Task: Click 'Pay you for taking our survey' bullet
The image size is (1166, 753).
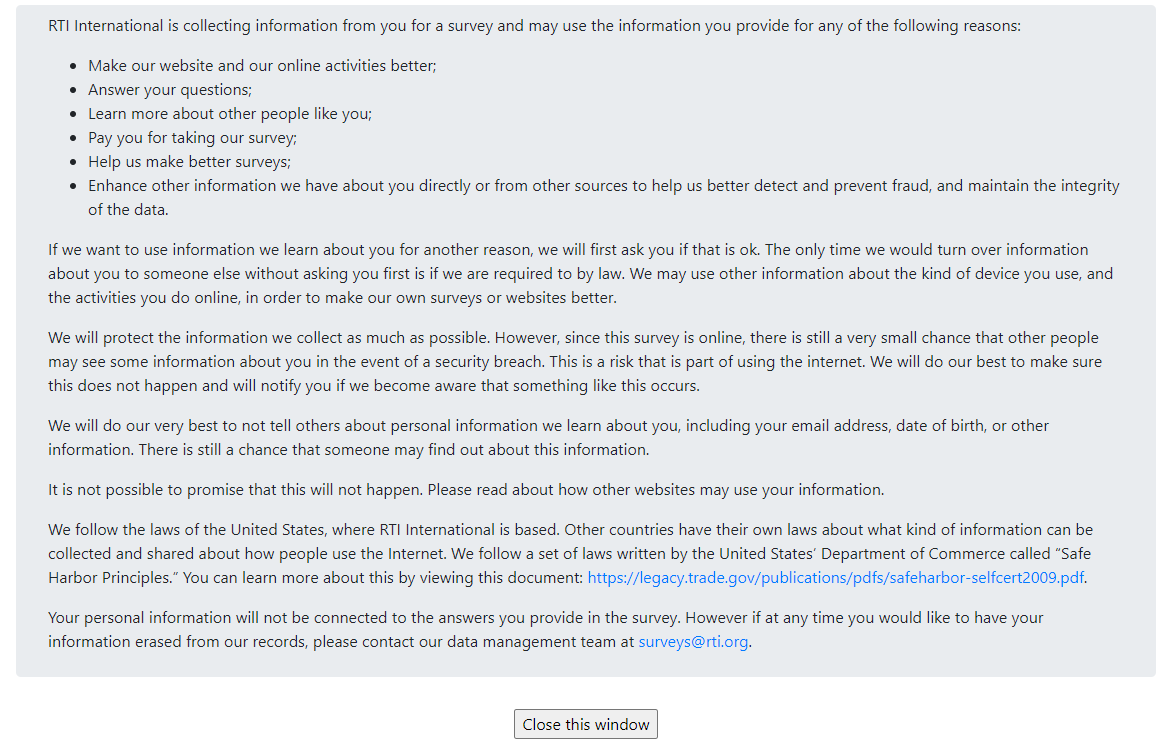Action: 192,137
